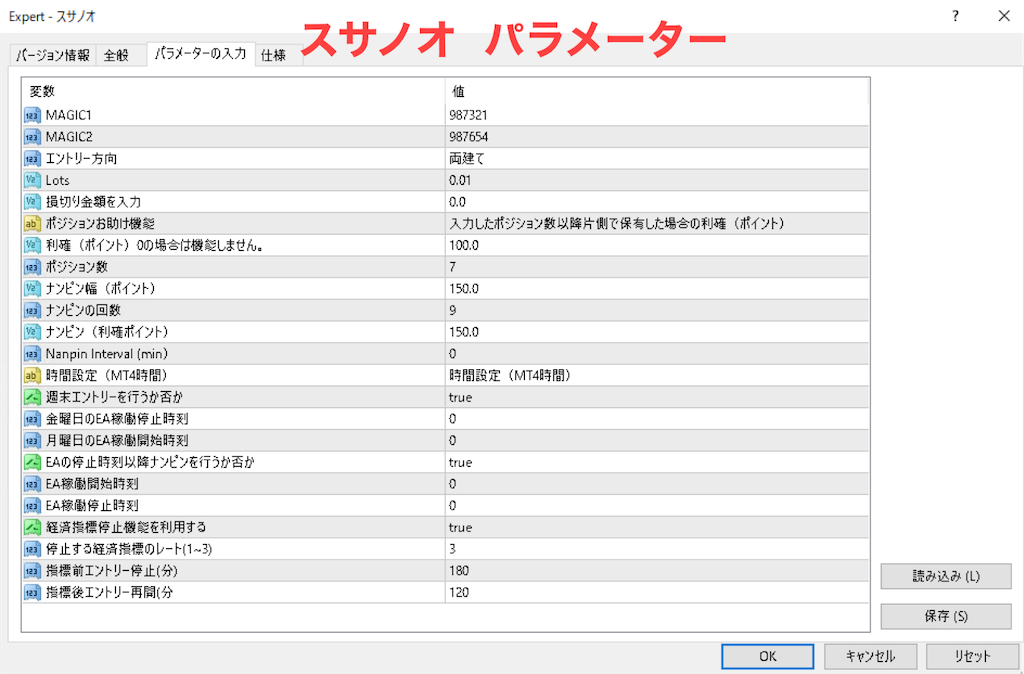1024x674 pixels.
Task: Click the icon beside 利確（ポイント）0の場合は機能しません。
Action: pos(32,245)
